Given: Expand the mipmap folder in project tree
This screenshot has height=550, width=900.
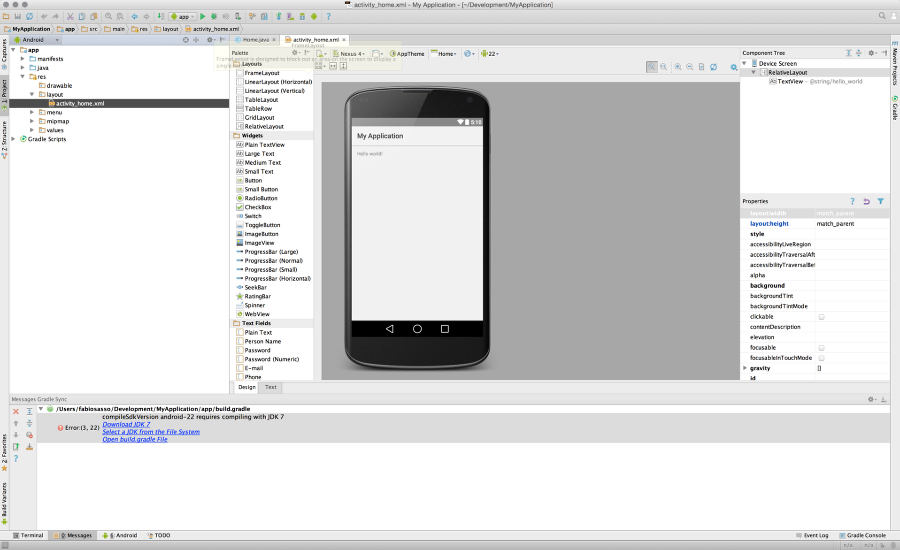Looking at the screenshot, I should 32,121.
